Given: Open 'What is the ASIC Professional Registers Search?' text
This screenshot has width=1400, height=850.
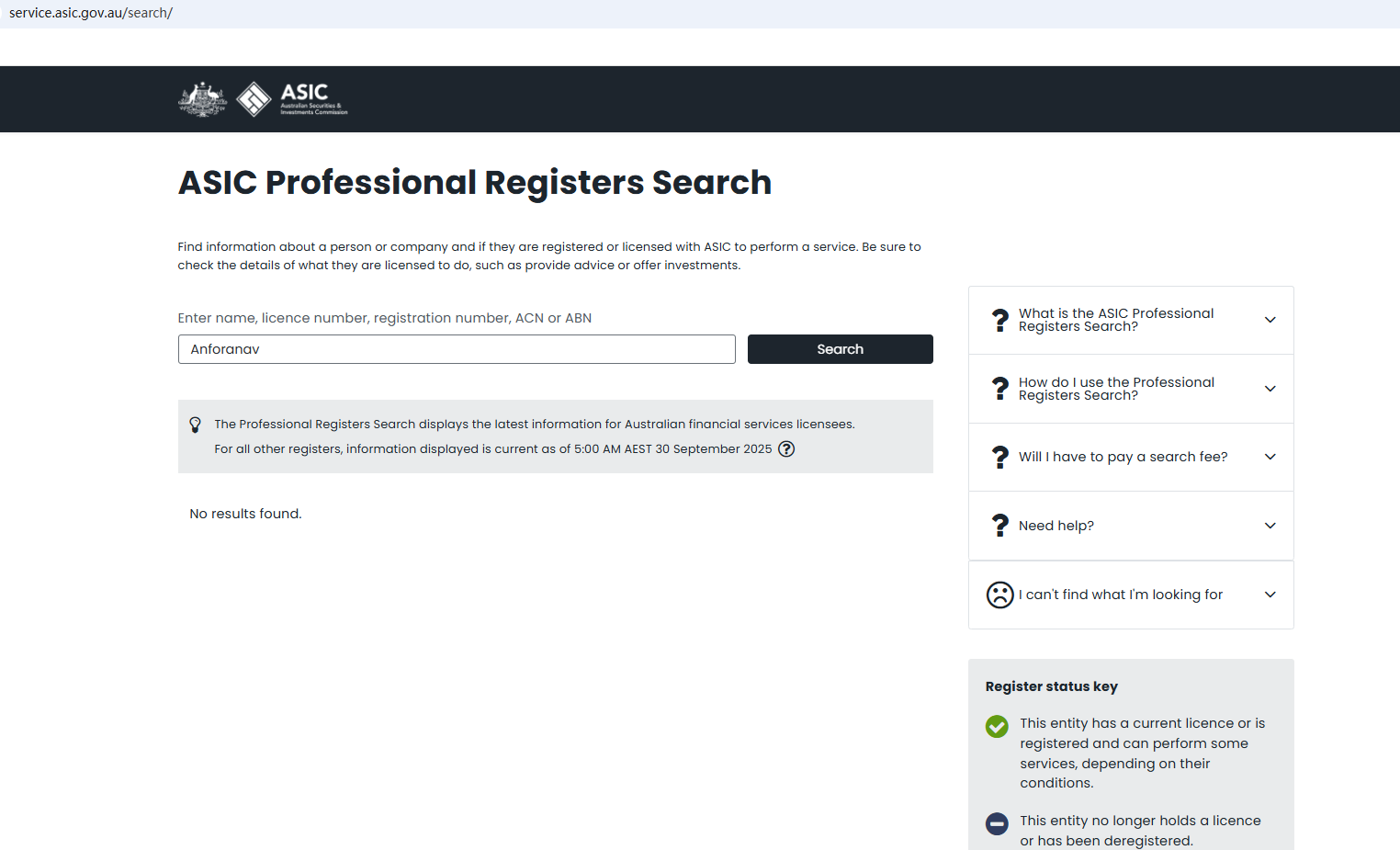Looking at the screenshot, I should coord(1116,320).
